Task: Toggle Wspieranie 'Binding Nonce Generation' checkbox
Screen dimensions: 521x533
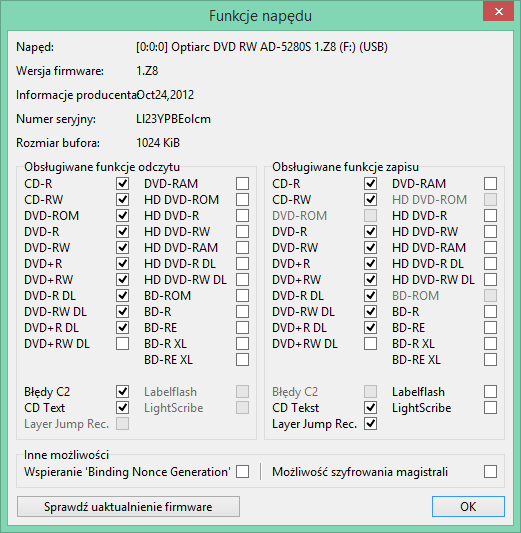Action: 242,471
